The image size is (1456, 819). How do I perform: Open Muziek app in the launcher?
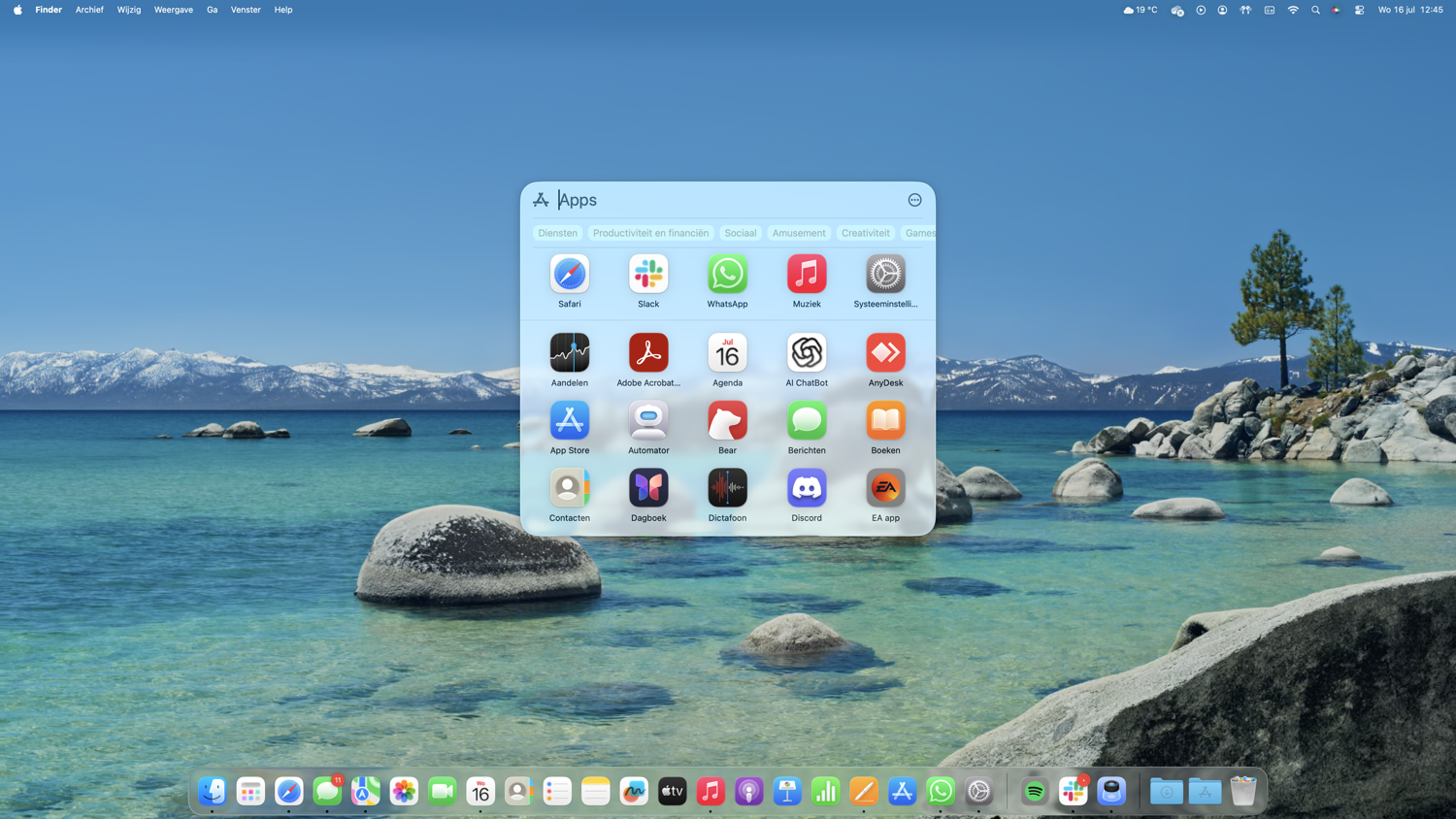point(807,275)
